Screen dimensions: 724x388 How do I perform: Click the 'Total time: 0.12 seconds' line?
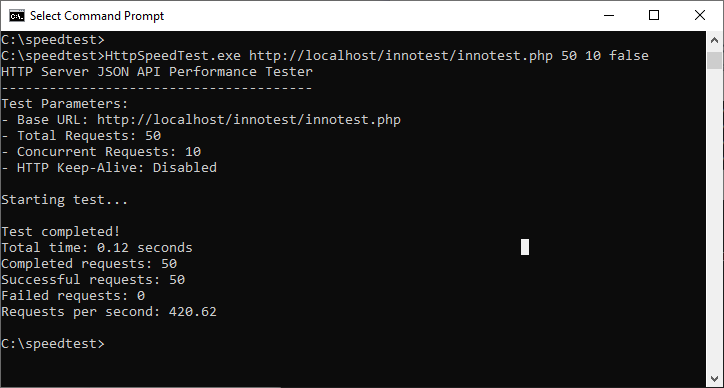point(97,248)
